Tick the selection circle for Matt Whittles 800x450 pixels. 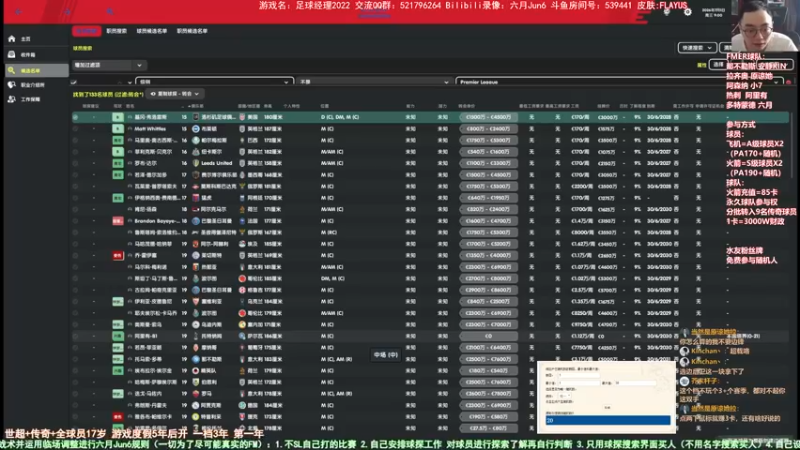click(x=76, y=129)
